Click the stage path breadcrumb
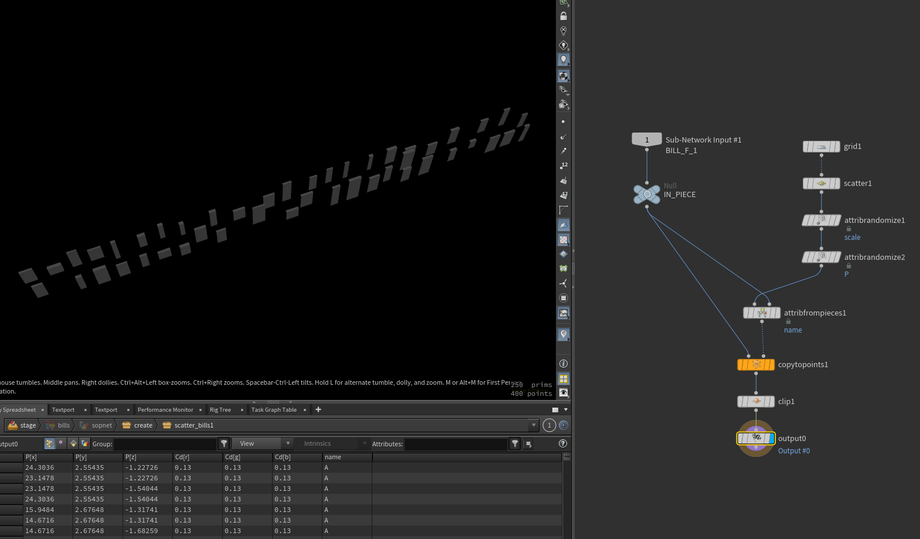 22,425
